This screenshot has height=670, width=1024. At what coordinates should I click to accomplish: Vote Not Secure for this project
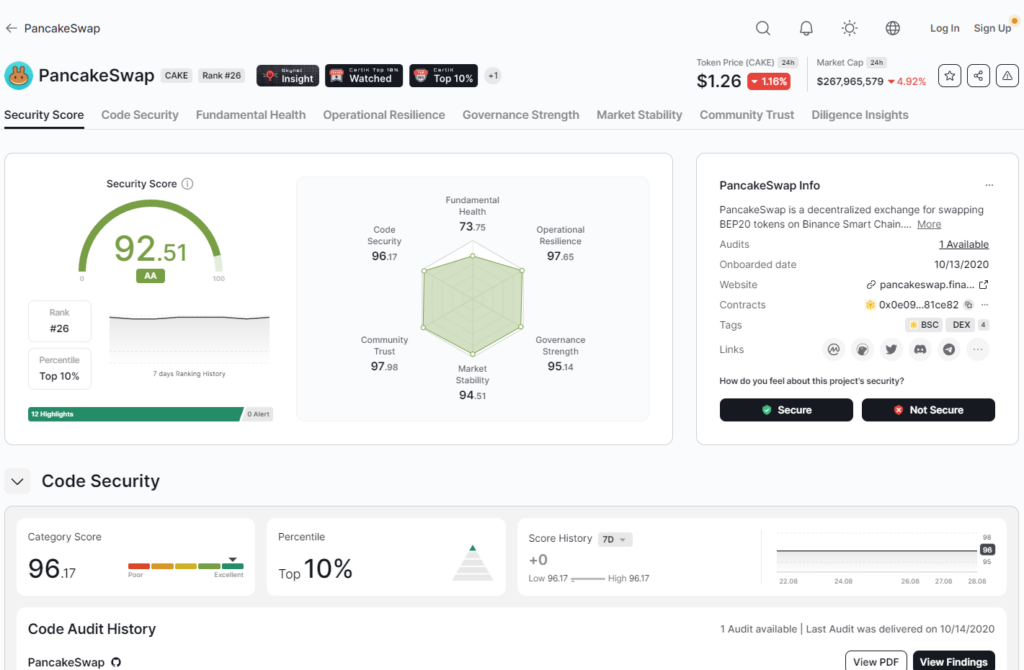(928, 410)
